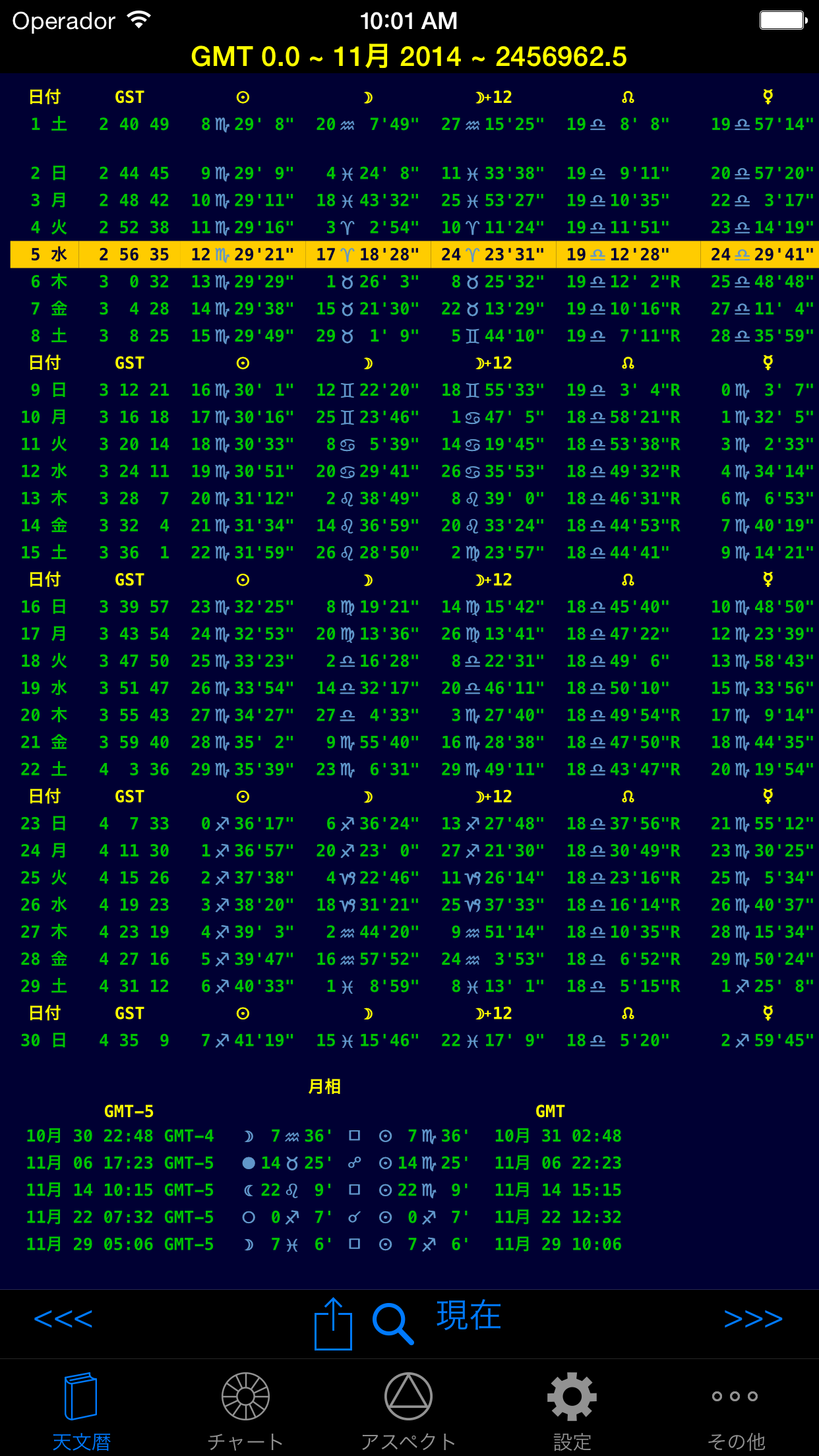819x1456 pixels.
Task: Tap Sun symbol in 11月 06 moon phase row
Action: [386, 1164]
